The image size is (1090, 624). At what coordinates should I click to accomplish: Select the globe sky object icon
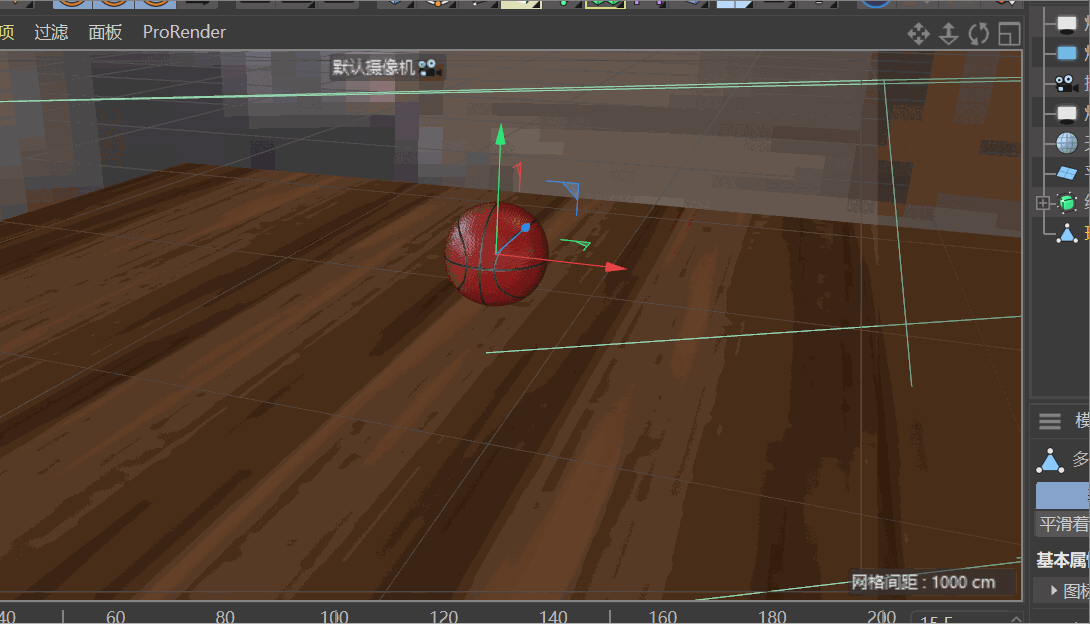click(x=1067, y=143)
